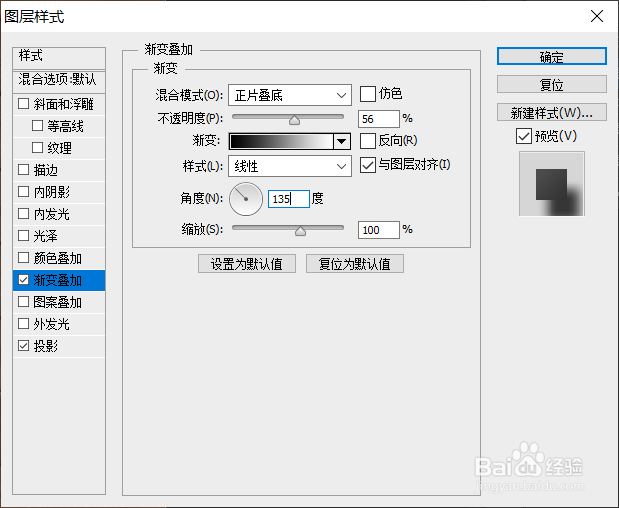Image resolution: width=619 pixels, height=508 pixels.
Task: Open the 斜面和浮雕 settings row
Action: pyautogui.click(x=59, y=104)
